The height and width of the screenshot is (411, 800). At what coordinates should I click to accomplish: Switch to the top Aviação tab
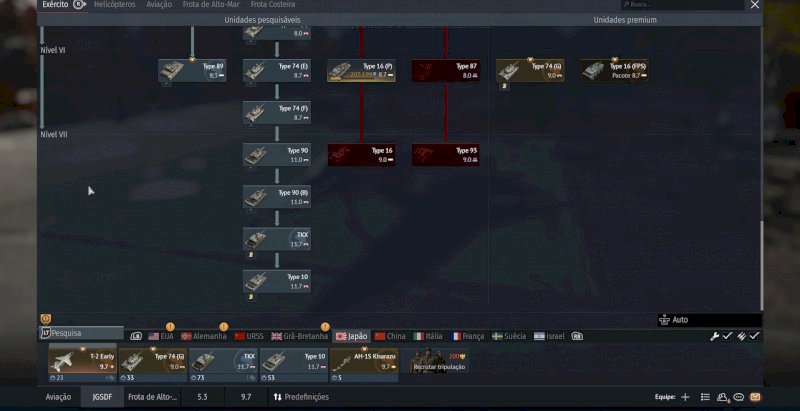click(x=159, y=5)
